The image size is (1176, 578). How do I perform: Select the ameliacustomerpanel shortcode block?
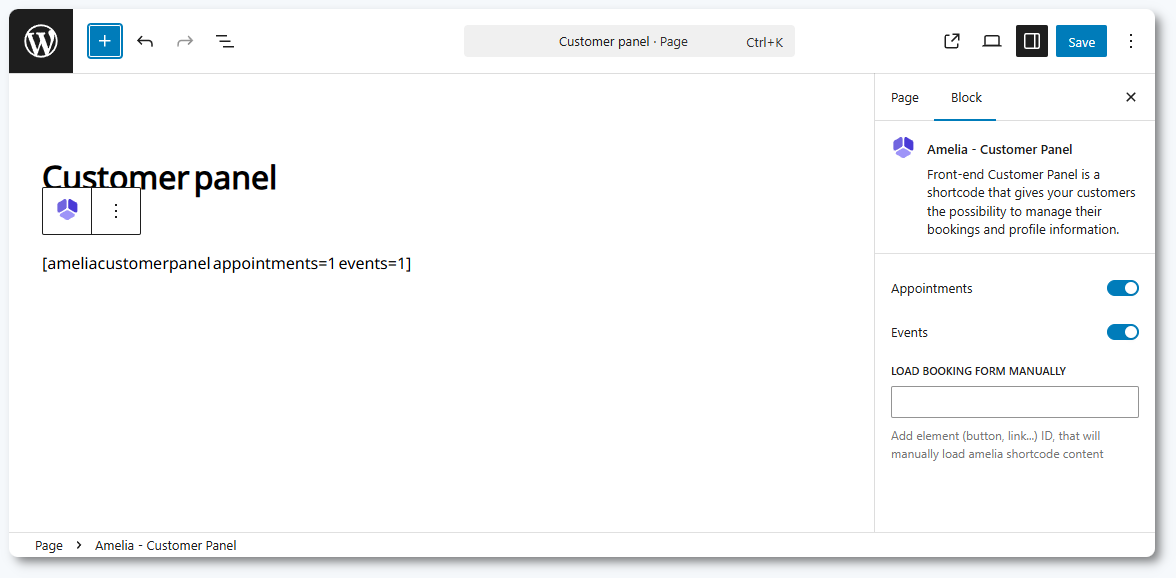[x=227, y=264]
